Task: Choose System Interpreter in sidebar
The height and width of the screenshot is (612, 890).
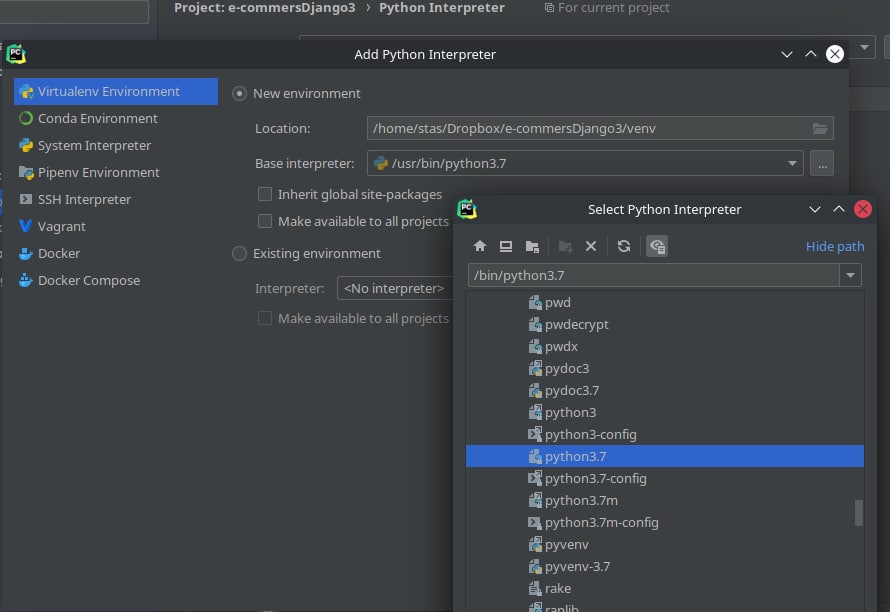Action: click(x=94, y=145)
